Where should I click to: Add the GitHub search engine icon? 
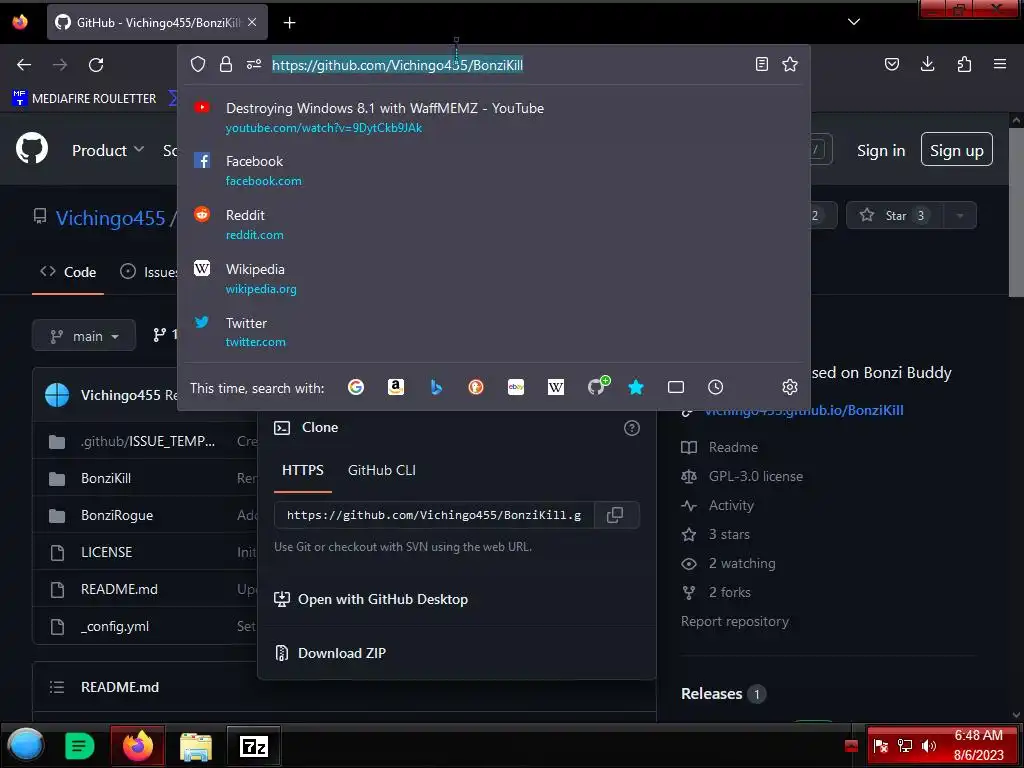(597, 386)
